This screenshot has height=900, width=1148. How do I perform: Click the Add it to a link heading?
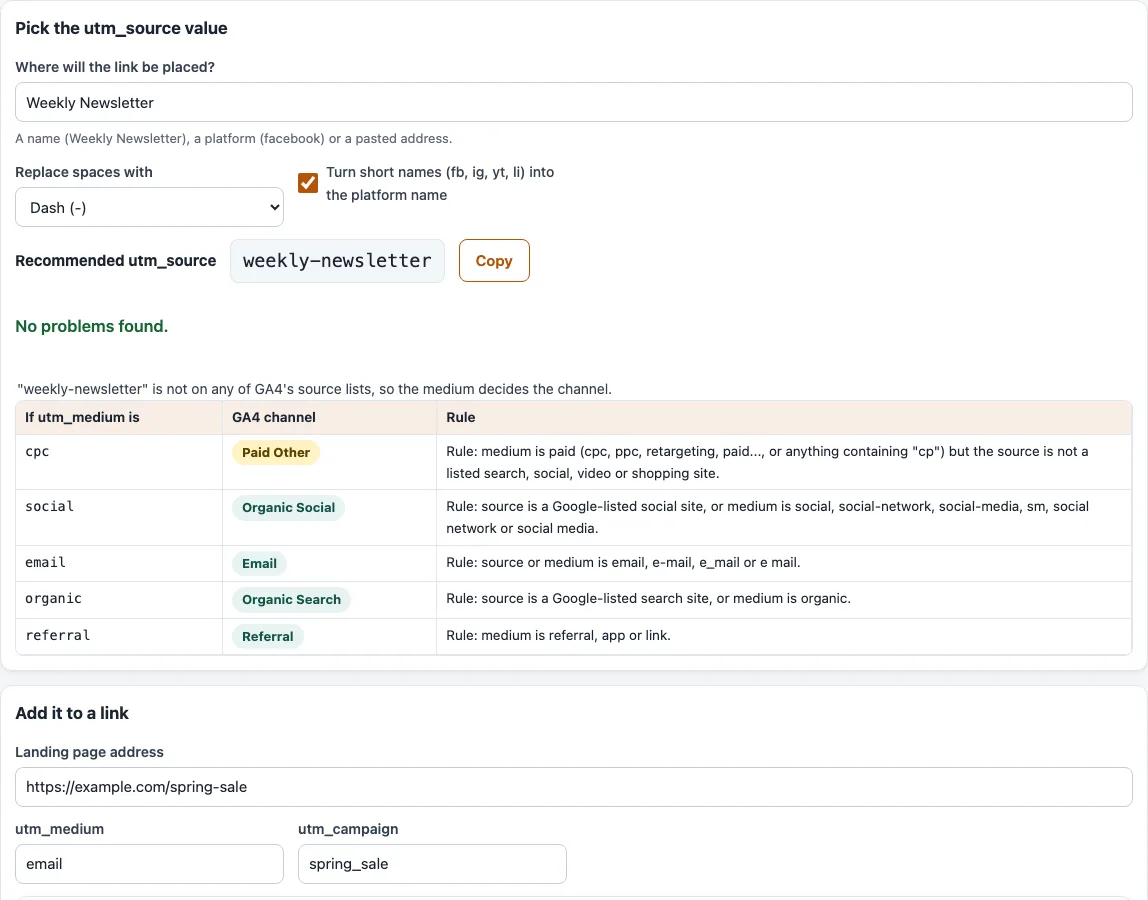72,713
